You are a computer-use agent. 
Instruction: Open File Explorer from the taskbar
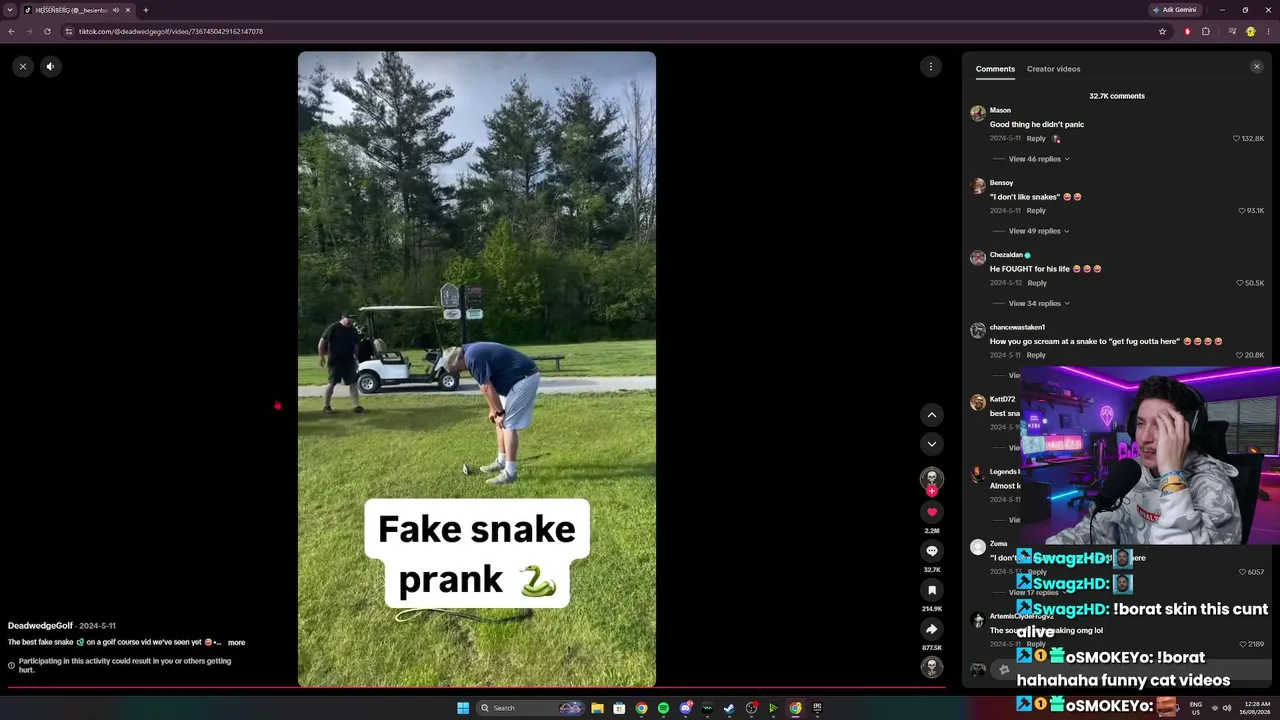597,708
